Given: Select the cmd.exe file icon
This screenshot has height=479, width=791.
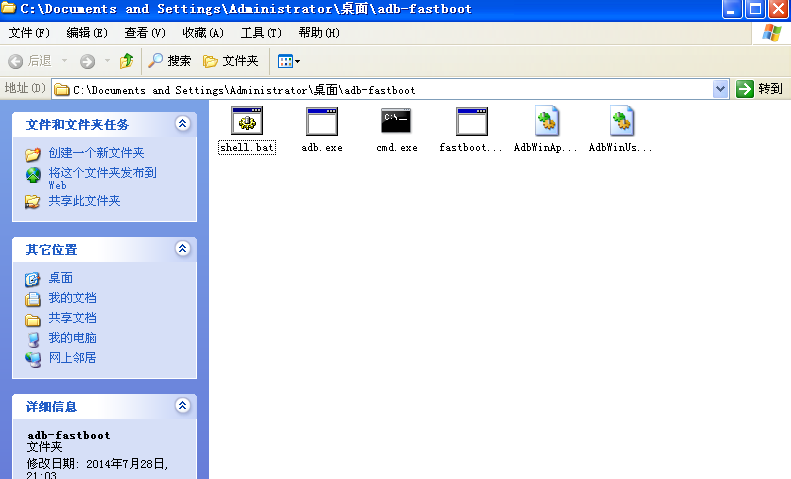Looking at the screenshot, I should pyautogui.click(x=396, y=122).
